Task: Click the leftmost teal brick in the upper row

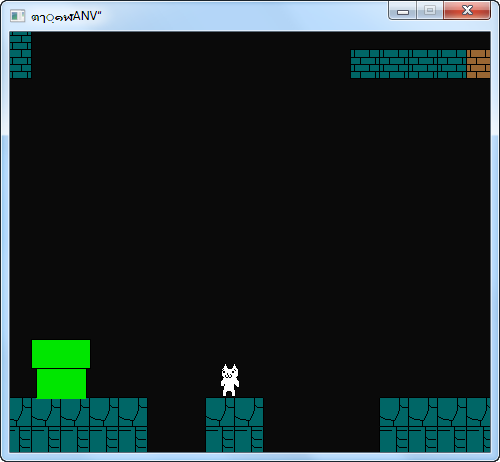Action: point(365,64)
